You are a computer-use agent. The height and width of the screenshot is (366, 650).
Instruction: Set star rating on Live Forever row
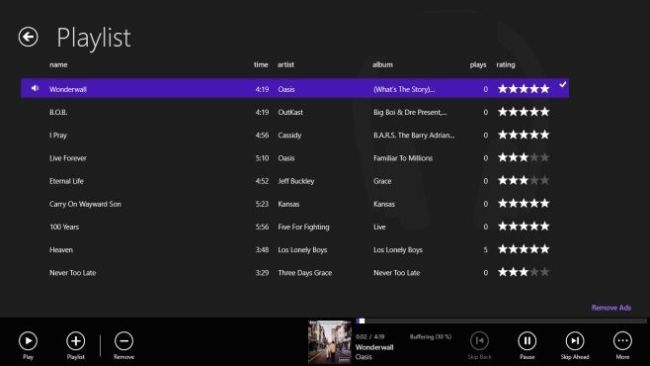(x=524, y=158)
